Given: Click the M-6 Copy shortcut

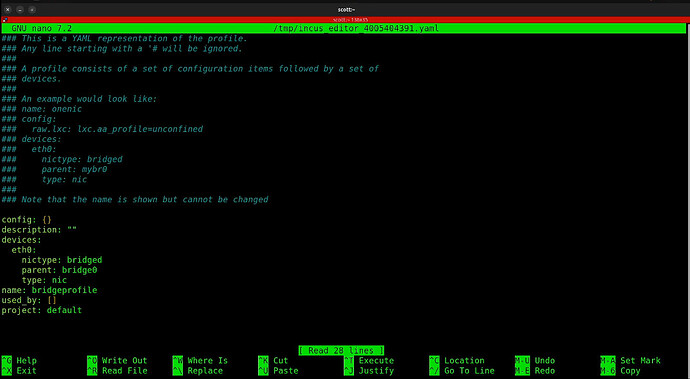Looking at the screenshot, I should [x=620, y=371].
